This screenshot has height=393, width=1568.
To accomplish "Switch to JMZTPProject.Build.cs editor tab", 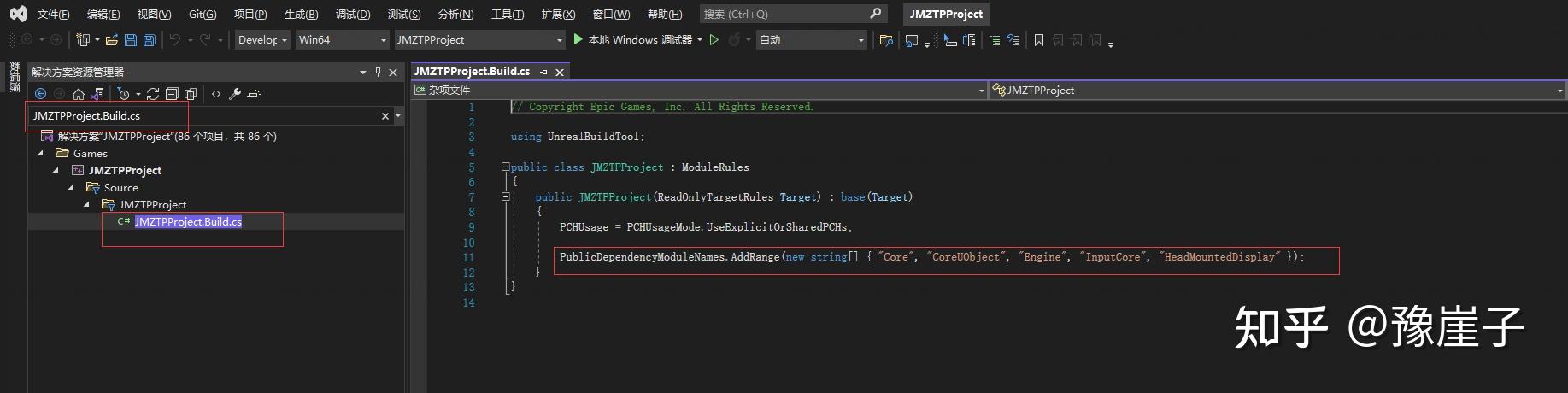I will click(x=473, y=72).
